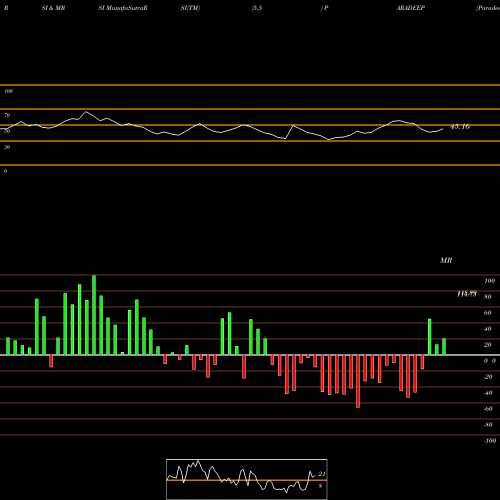
Task: Select the longest red histogram bar
Action: coord(358,381)
